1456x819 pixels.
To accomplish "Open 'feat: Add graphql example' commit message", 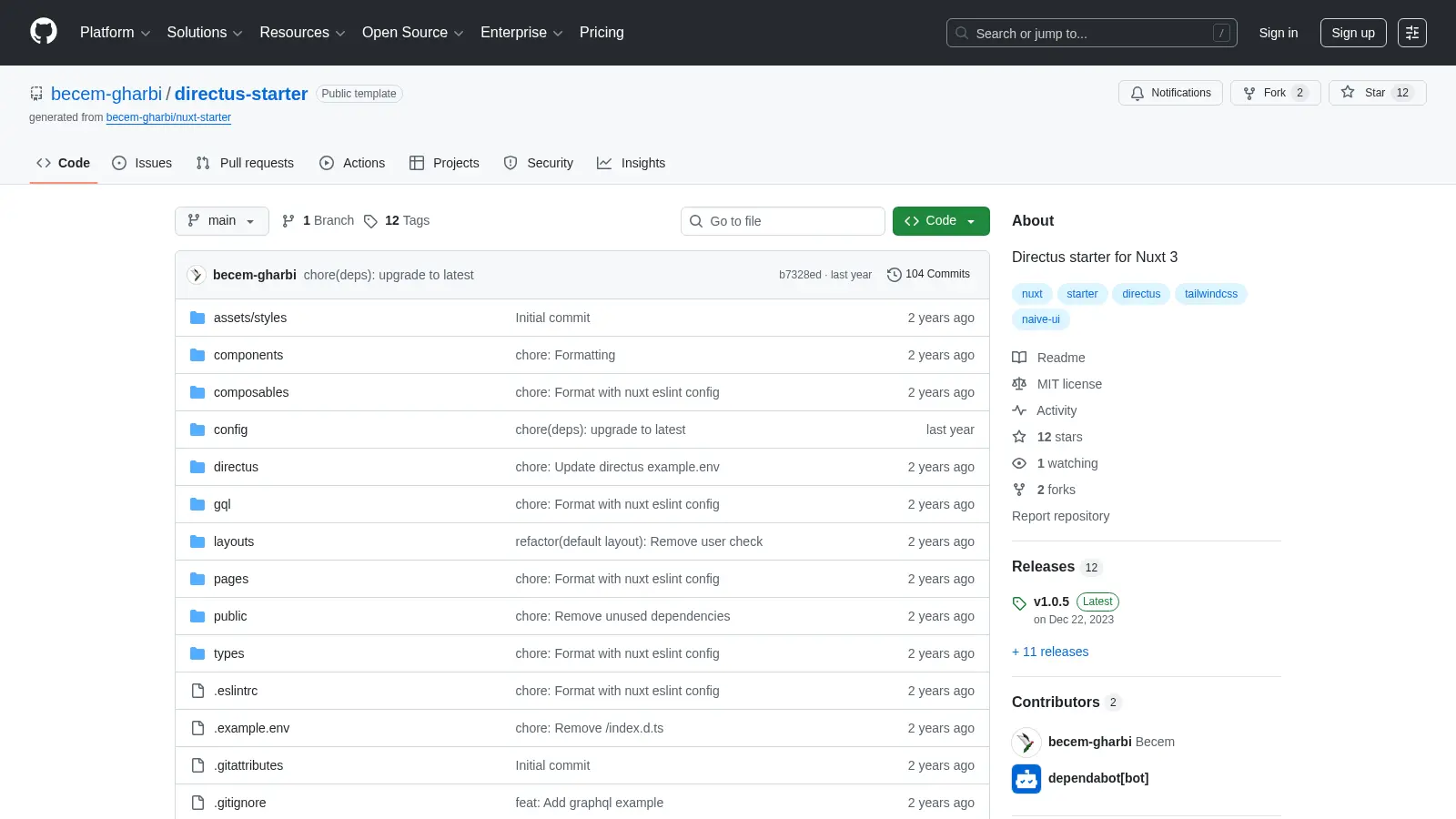I will tap(590, 803).
